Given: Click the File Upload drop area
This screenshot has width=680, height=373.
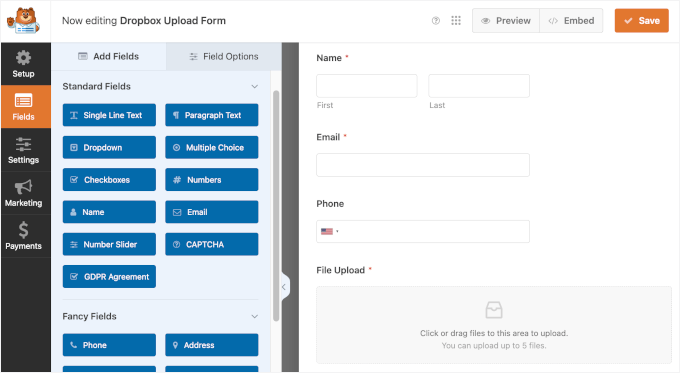Looking at the screenshot, I should (494, 324).
